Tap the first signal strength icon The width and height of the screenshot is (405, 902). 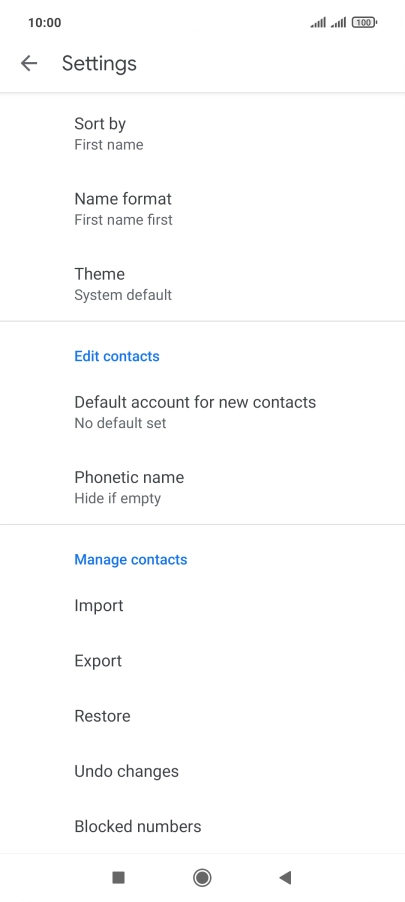tap(318, 22)
